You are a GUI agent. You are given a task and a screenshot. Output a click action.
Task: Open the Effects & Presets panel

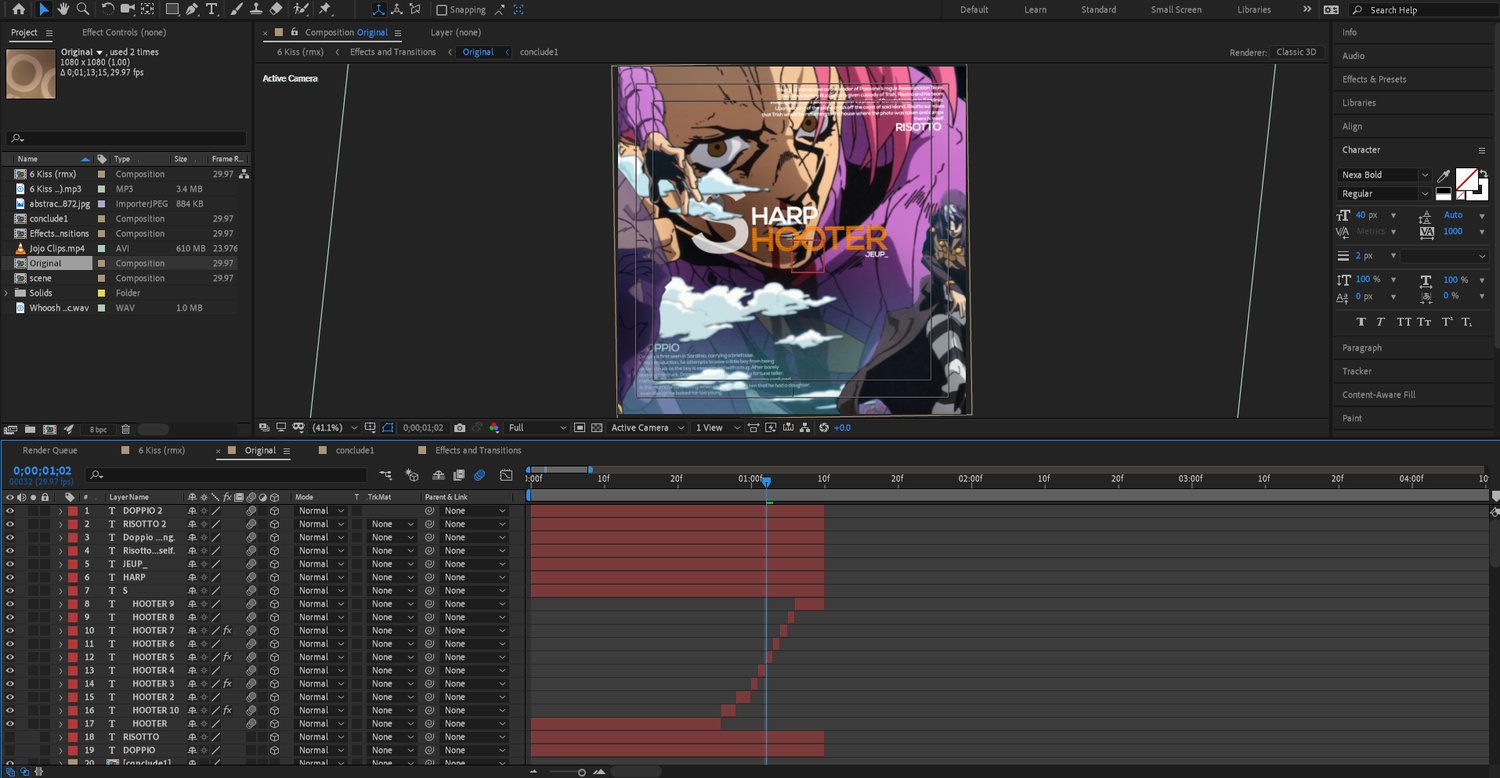tap(1374, 79)
